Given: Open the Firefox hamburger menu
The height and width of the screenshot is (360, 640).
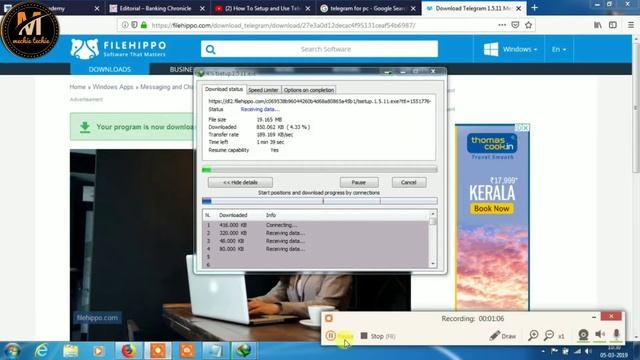Looking at the screenshot, I should pos(631,25).
